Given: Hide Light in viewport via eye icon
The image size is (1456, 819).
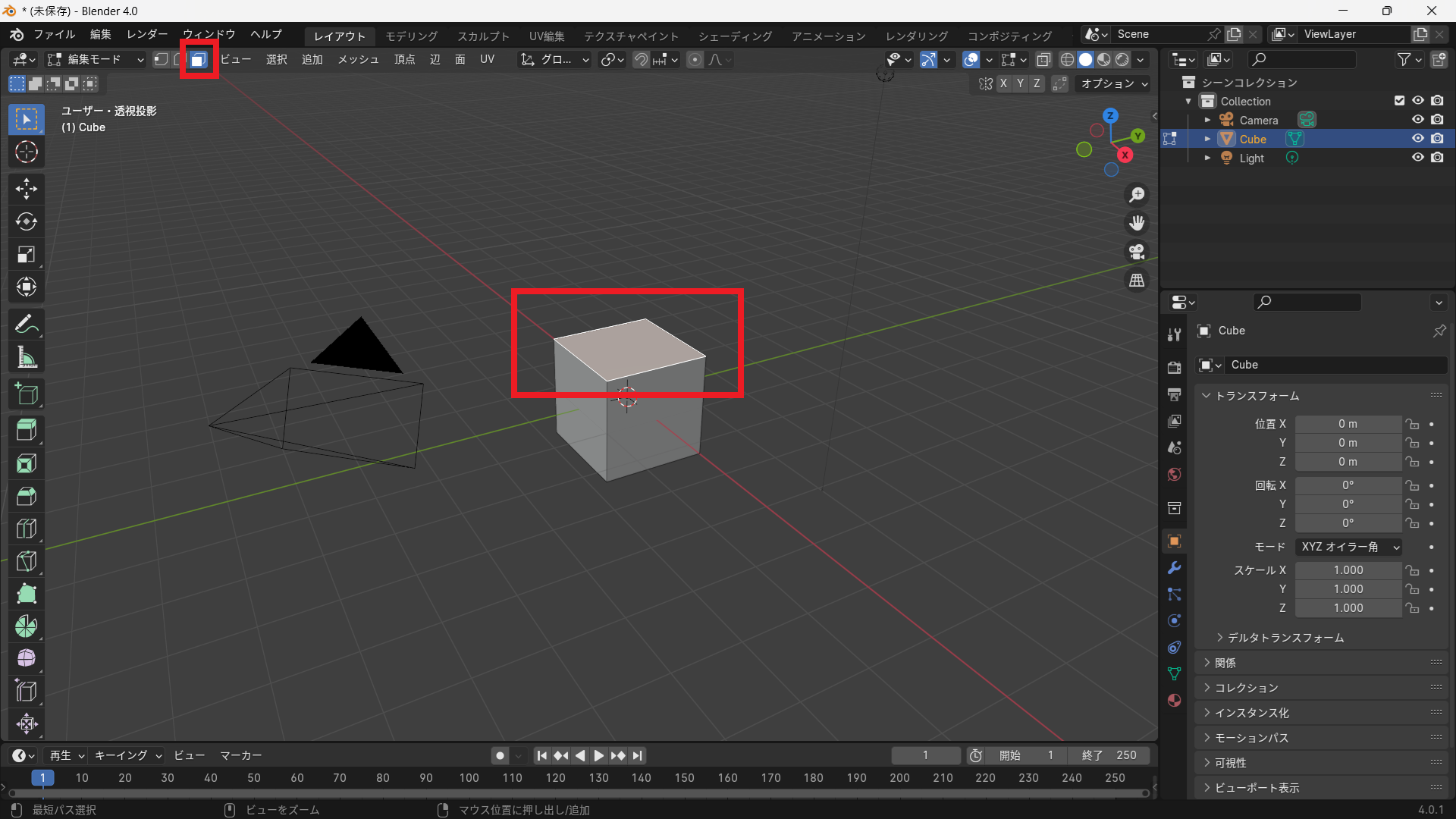Looking at the screenshot, I should point(1417,158).
